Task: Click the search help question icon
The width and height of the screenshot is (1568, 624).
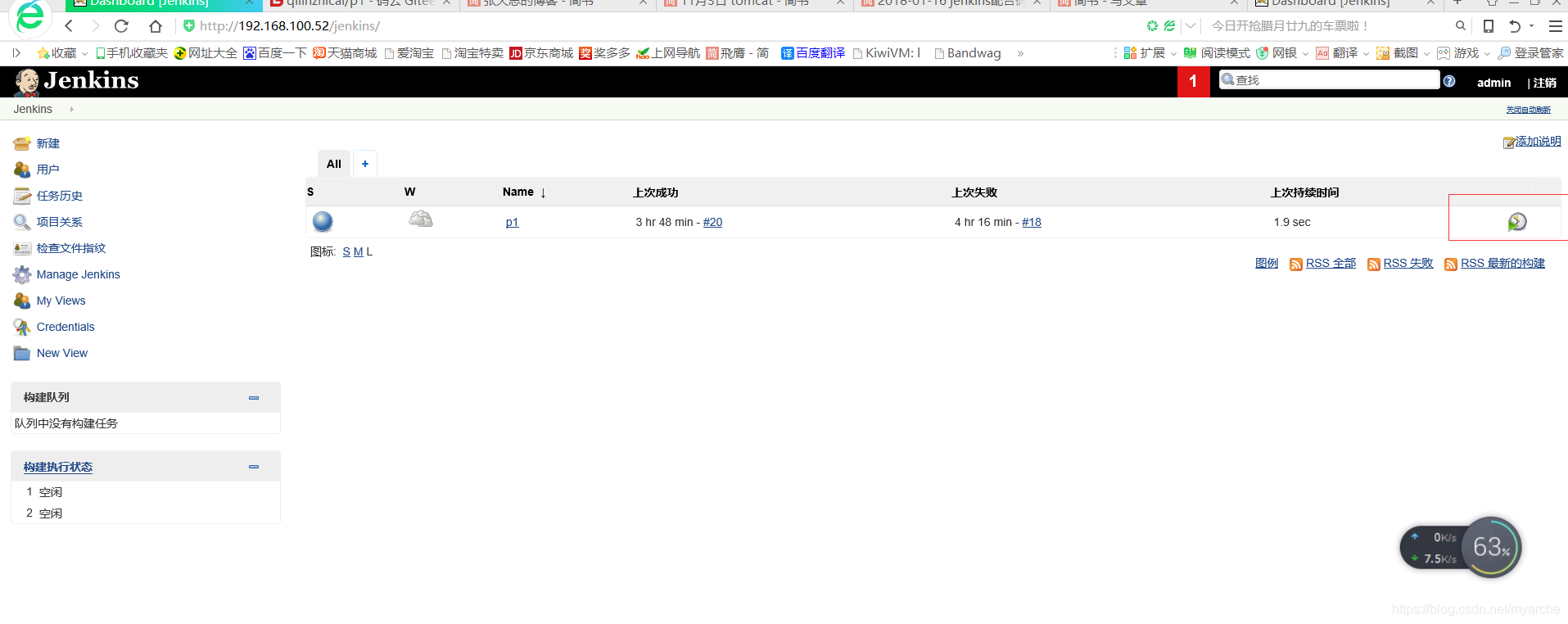Action: [1449, 81]
